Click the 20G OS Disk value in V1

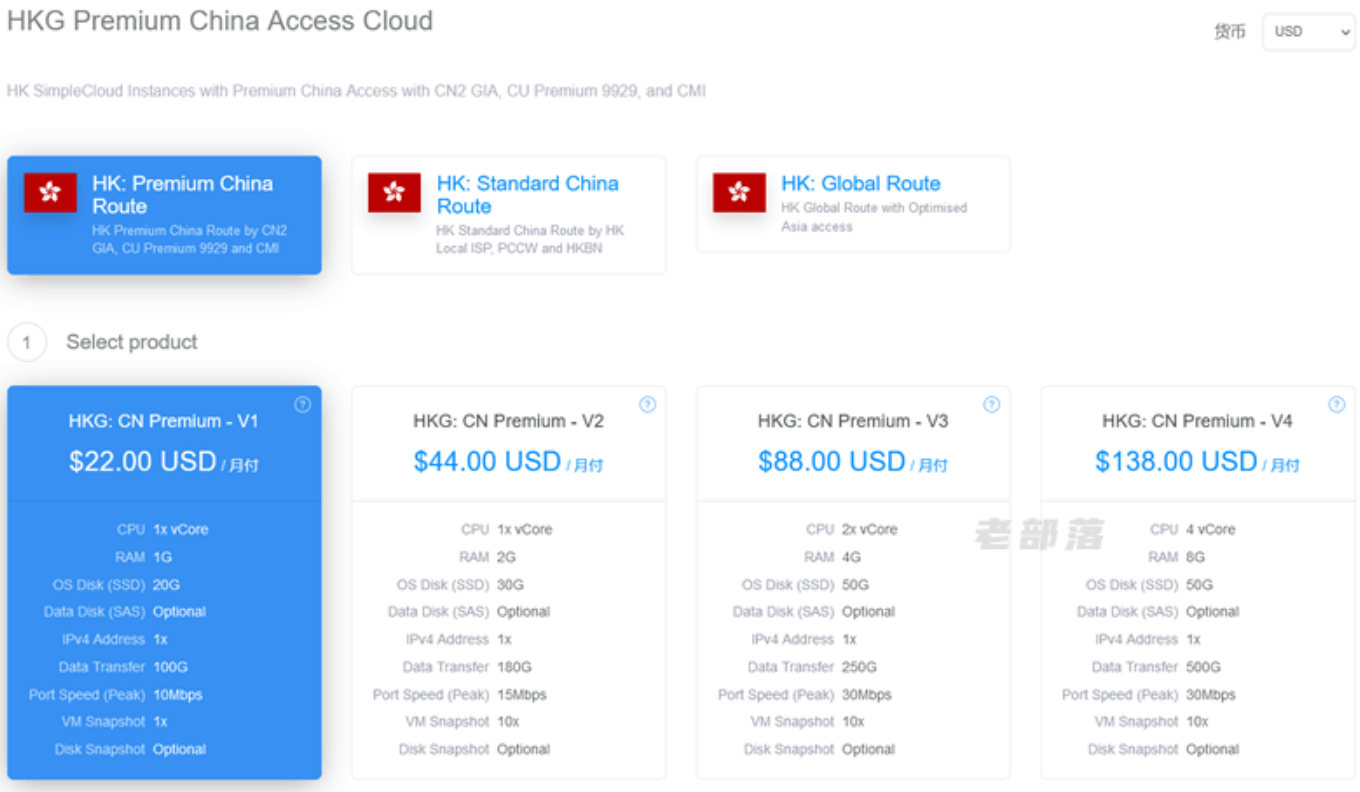pos(166,585)
